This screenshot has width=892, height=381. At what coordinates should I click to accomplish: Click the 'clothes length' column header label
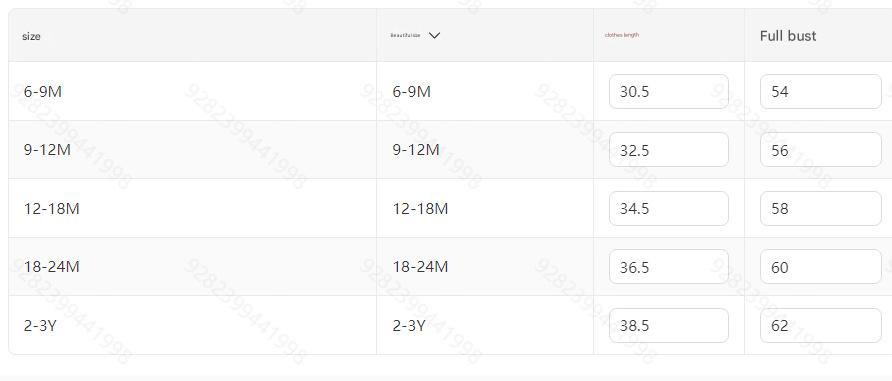click(x=622, y=35)
